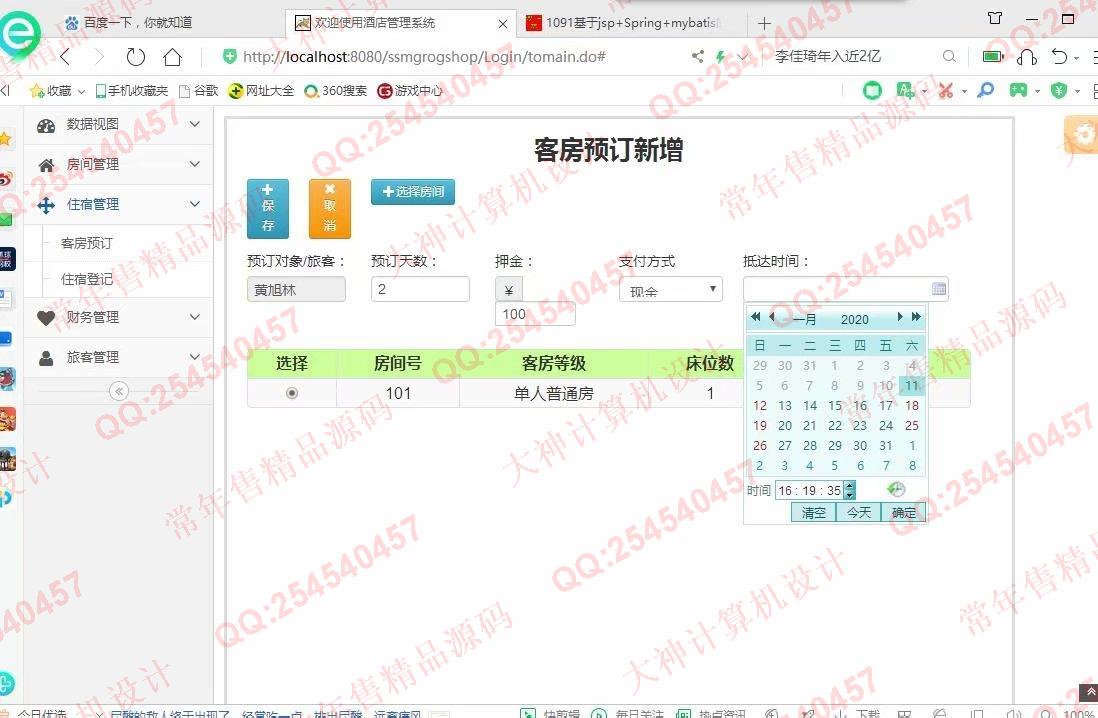Image resolution: width=1098 pixels, height=718 pixels.
Task: Click the browser forward arrow
Action: coord(99,57)
